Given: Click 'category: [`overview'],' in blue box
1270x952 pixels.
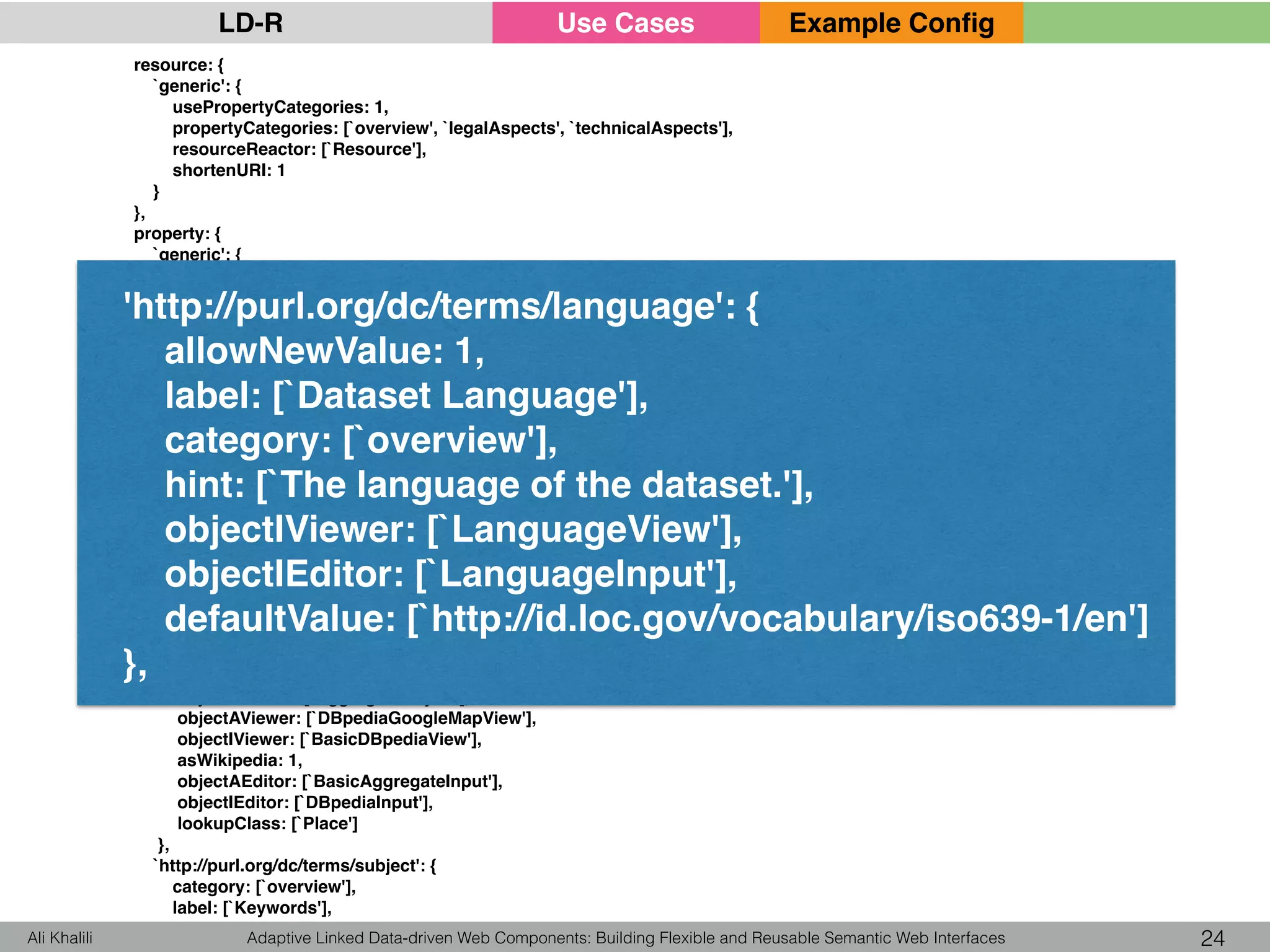Looking at the screenshot, I should [361, 441].
